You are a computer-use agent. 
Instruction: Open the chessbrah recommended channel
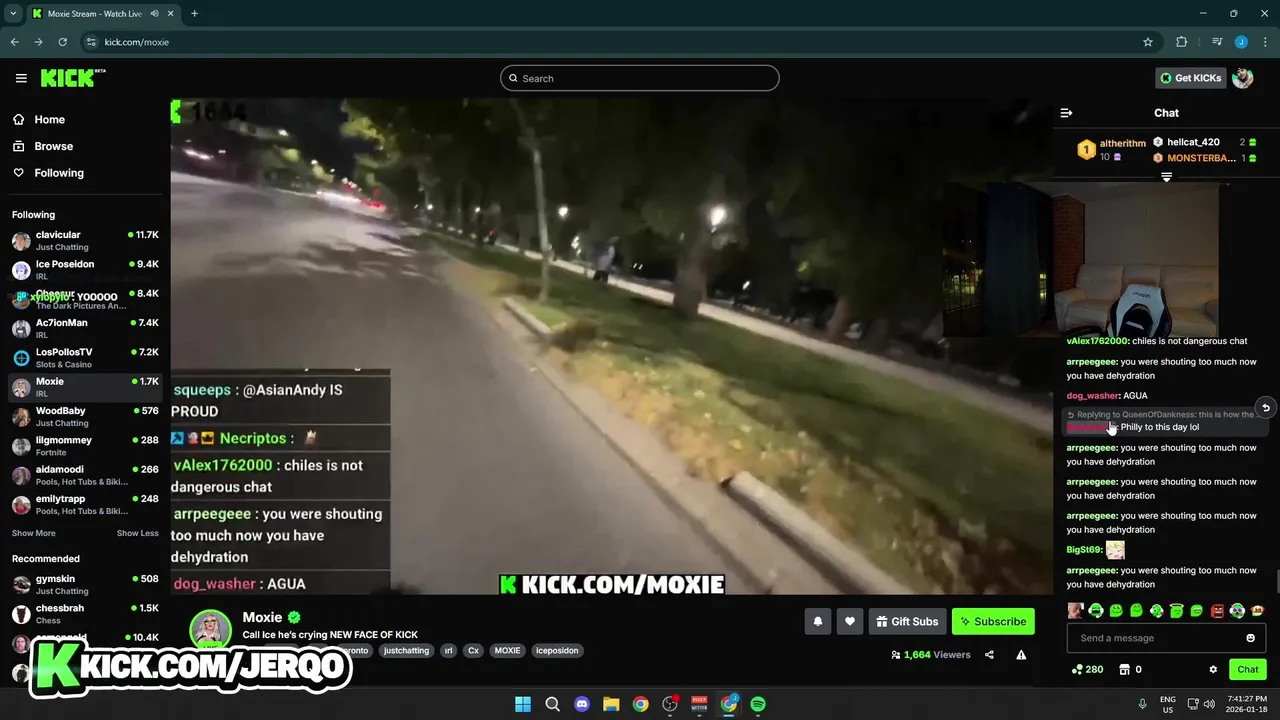click(85, 614)
